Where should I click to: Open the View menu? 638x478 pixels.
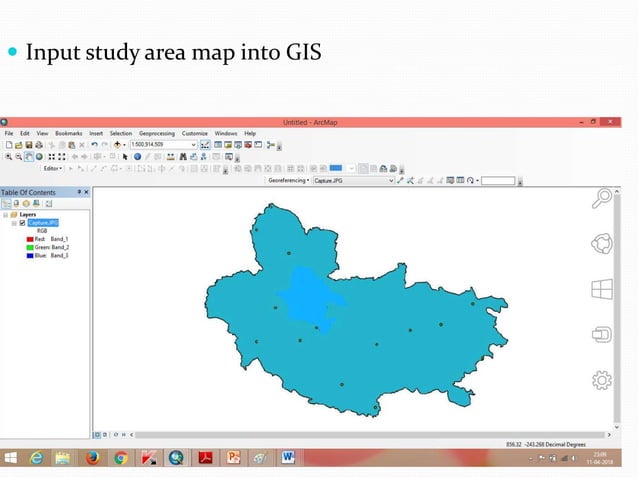tap(42, 133)
